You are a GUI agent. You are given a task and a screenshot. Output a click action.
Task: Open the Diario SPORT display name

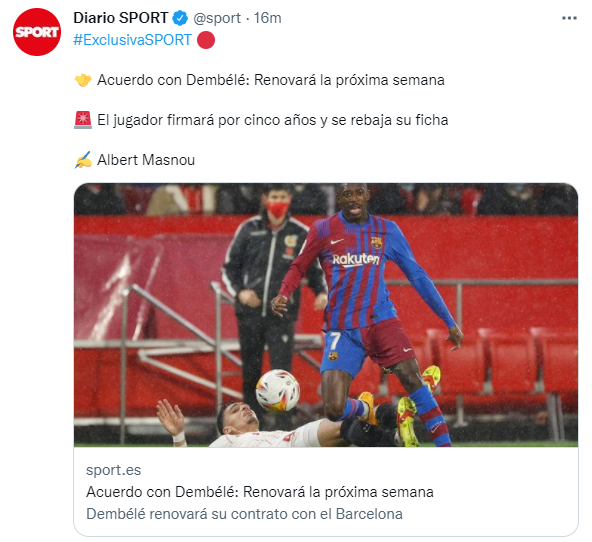120,18
